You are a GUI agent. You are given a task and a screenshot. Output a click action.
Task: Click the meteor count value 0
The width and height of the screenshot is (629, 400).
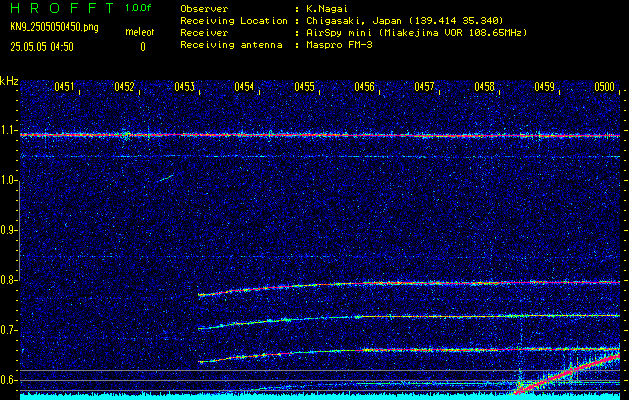pyautogui.click(x=143, y=47)
